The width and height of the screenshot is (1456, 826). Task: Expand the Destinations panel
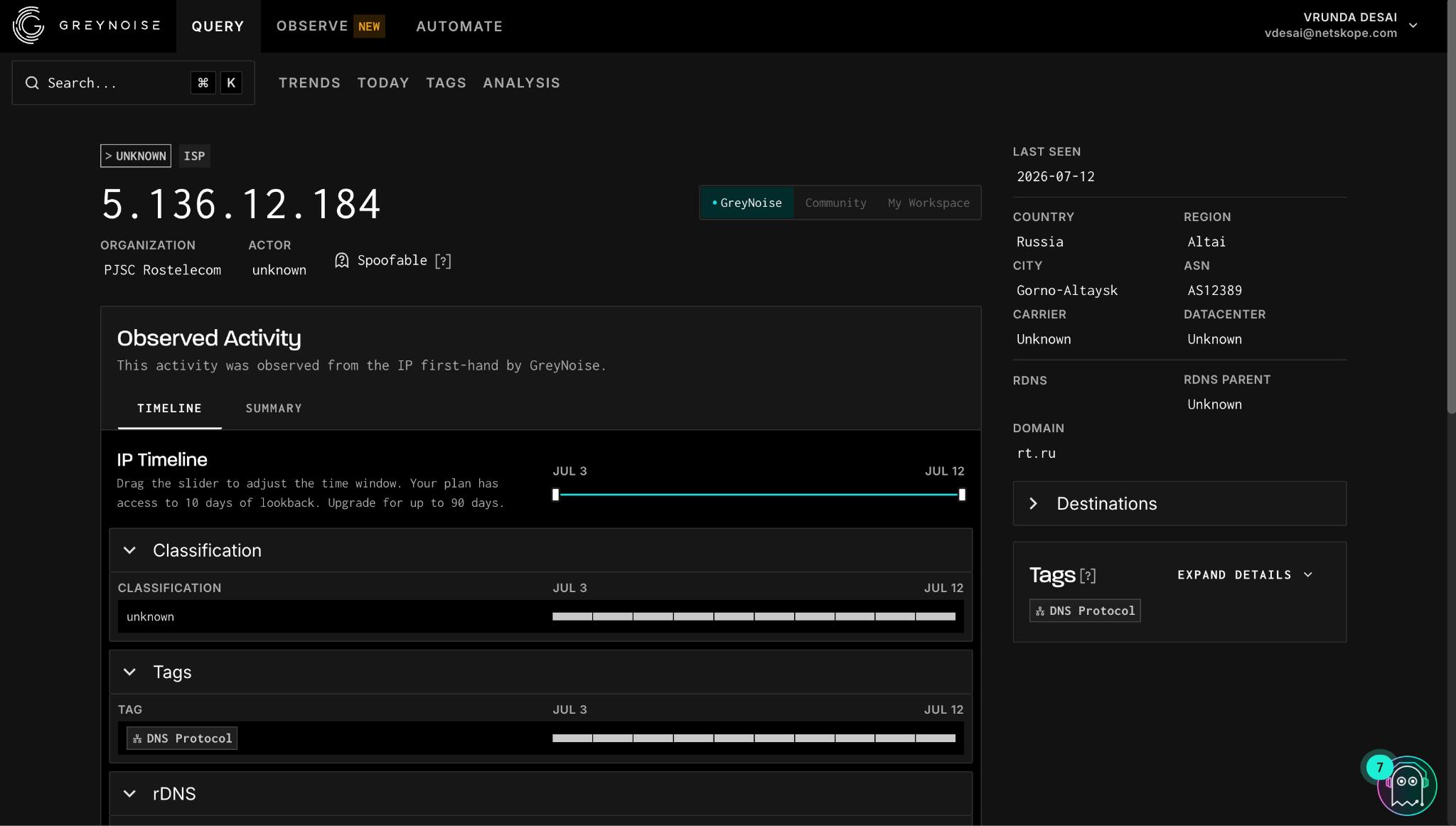pyautogui.click(x=1179, y=503)
